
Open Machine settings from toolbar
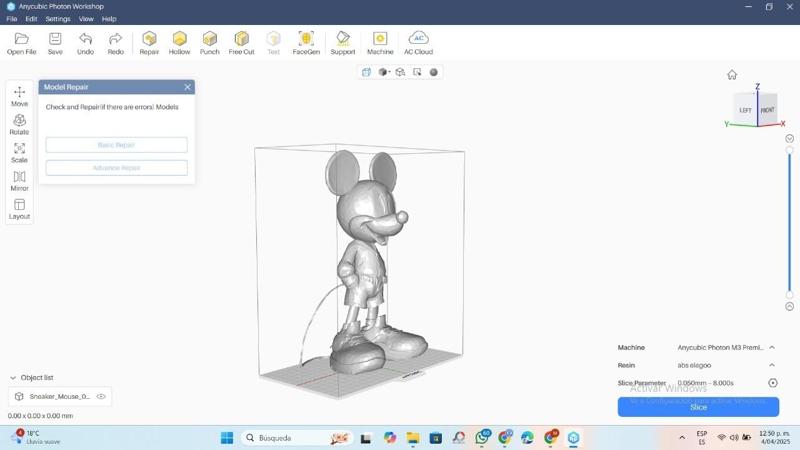coord(380,43)
